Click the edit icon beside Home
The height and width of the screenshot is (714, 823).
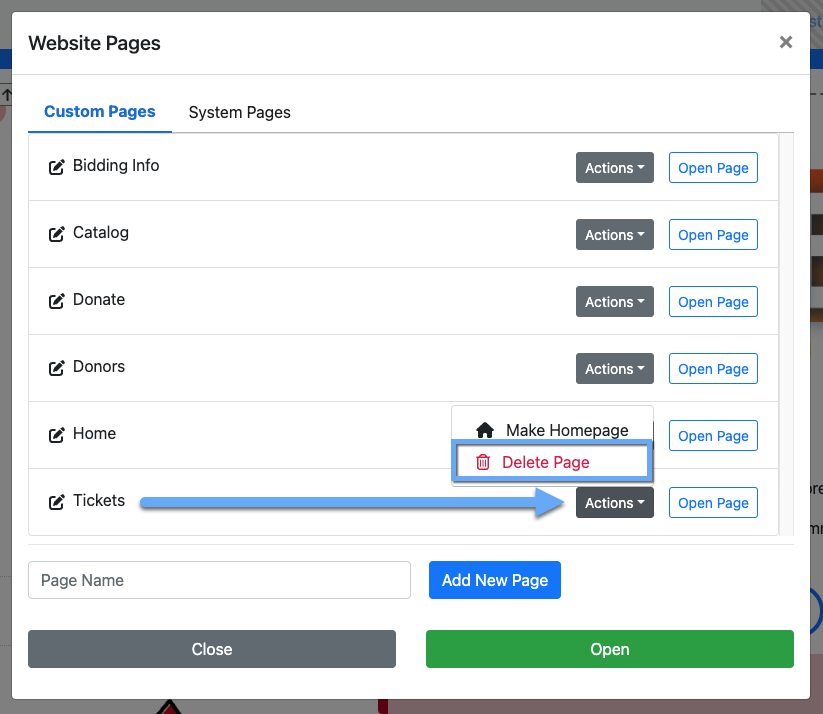click(57, 435)
